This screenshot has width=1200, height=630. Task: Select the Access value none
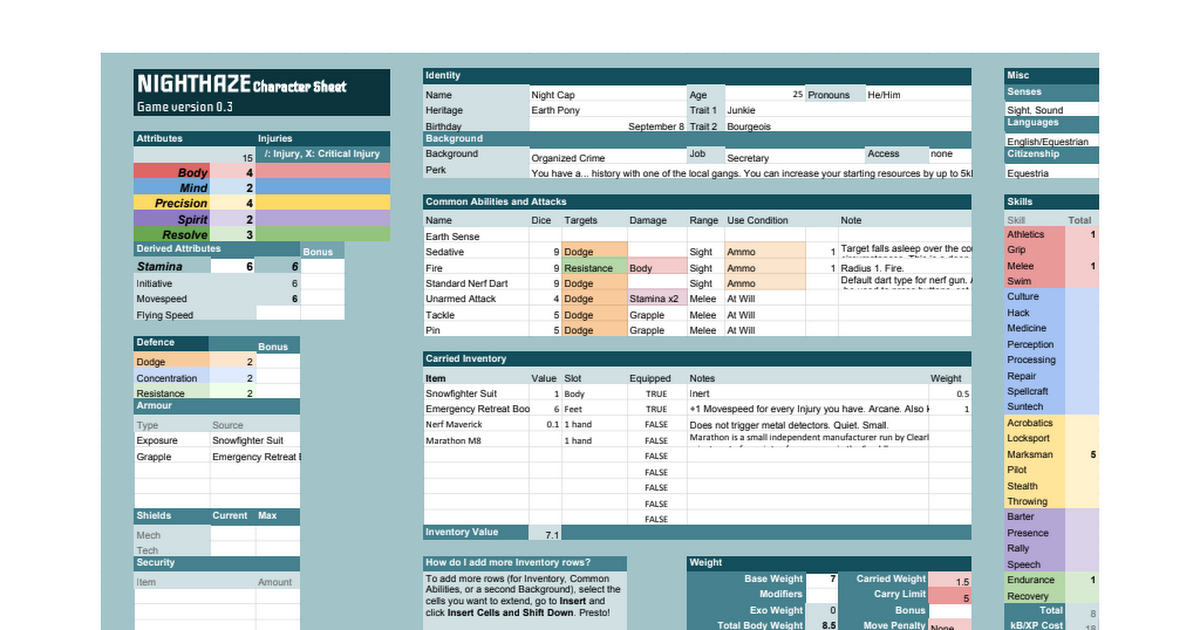point(950,154)
